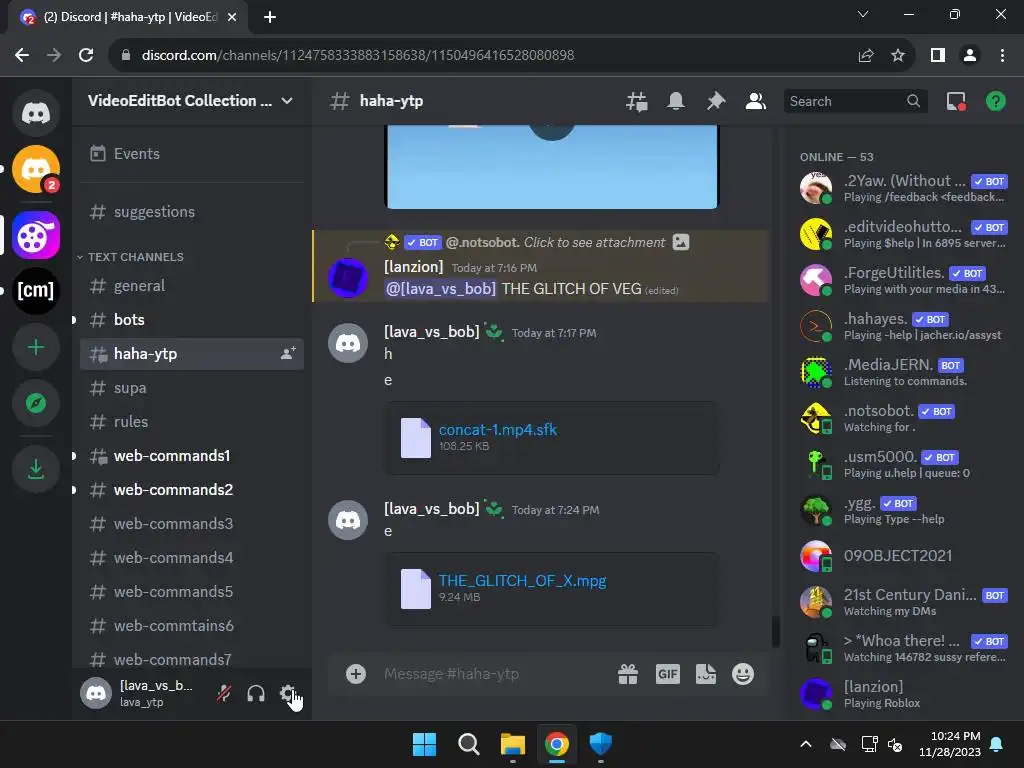This screenshot has width=1024, height=768.
Task: Open the web-commands5 channel
Action: 191,591
